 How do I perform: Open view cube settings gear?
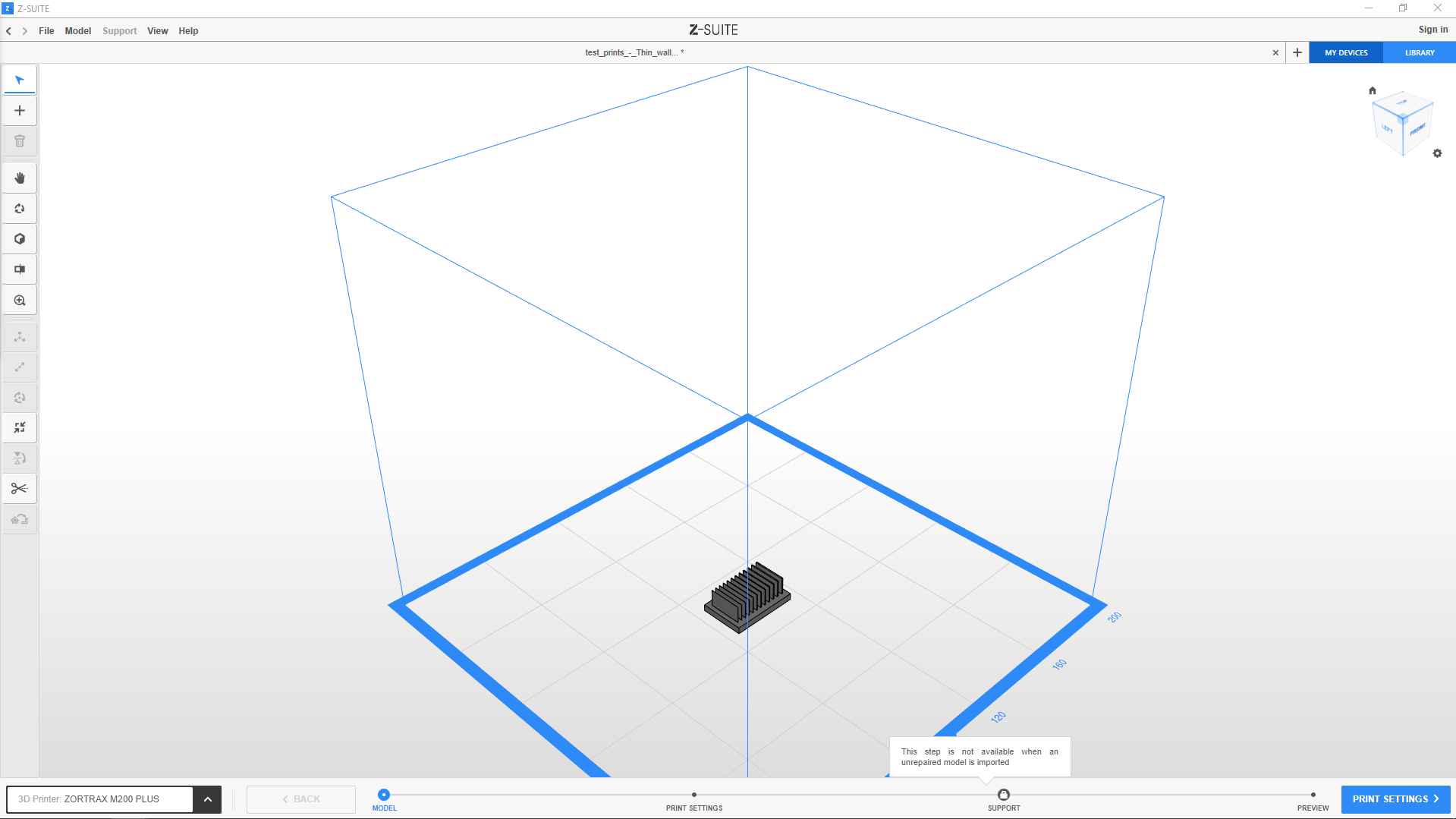[1437, 153]
